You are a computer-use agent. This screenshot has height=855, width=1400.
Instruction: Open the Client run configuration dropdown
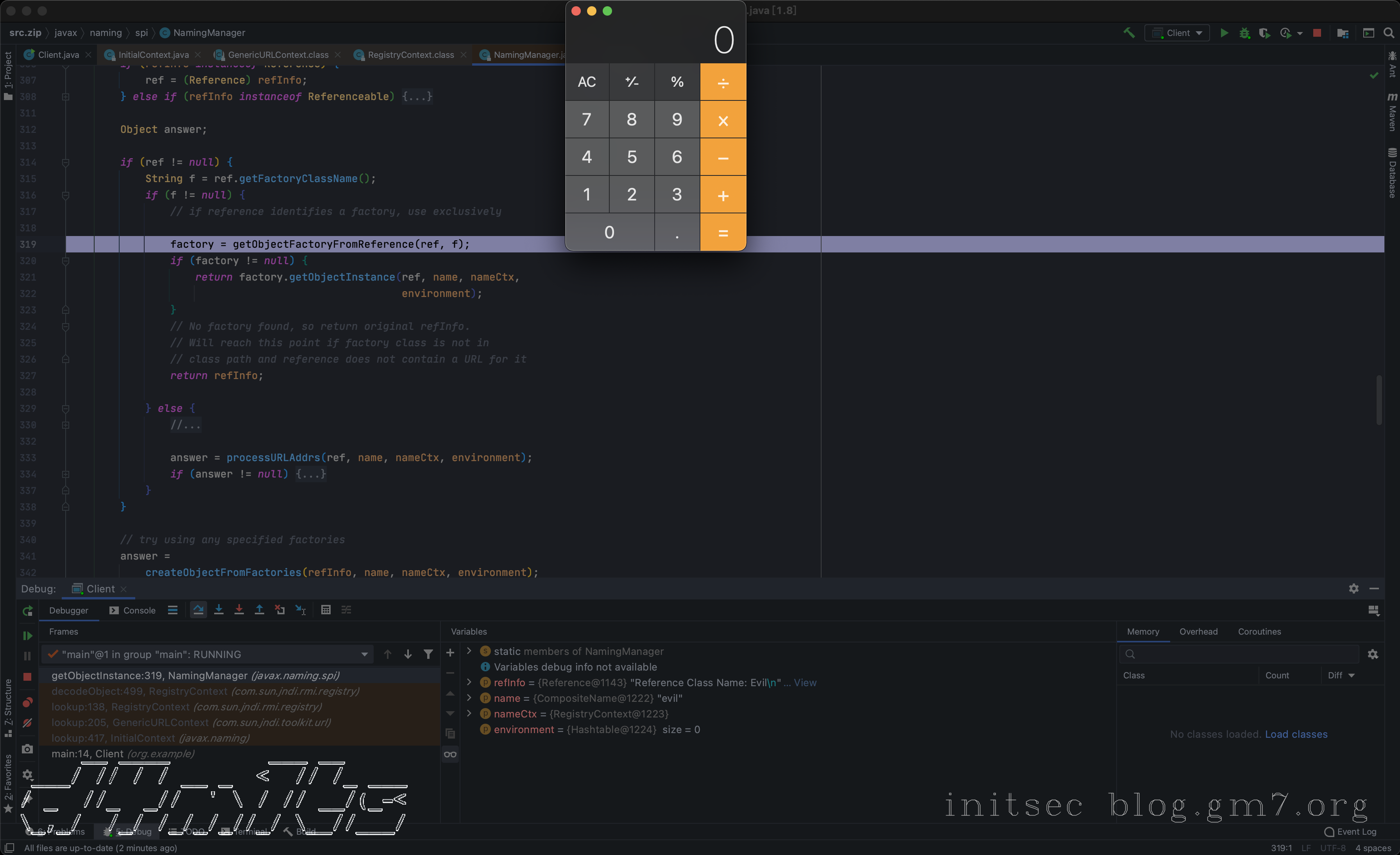1177,33
